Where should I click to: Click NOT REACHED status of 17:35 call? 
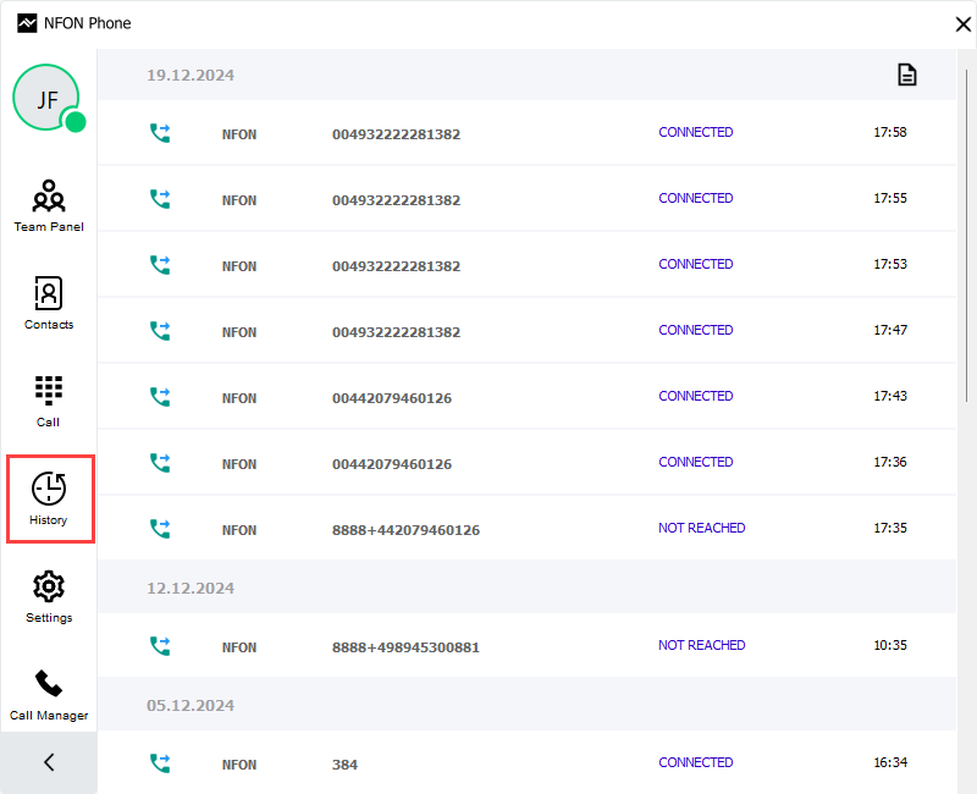pos(702,529)
